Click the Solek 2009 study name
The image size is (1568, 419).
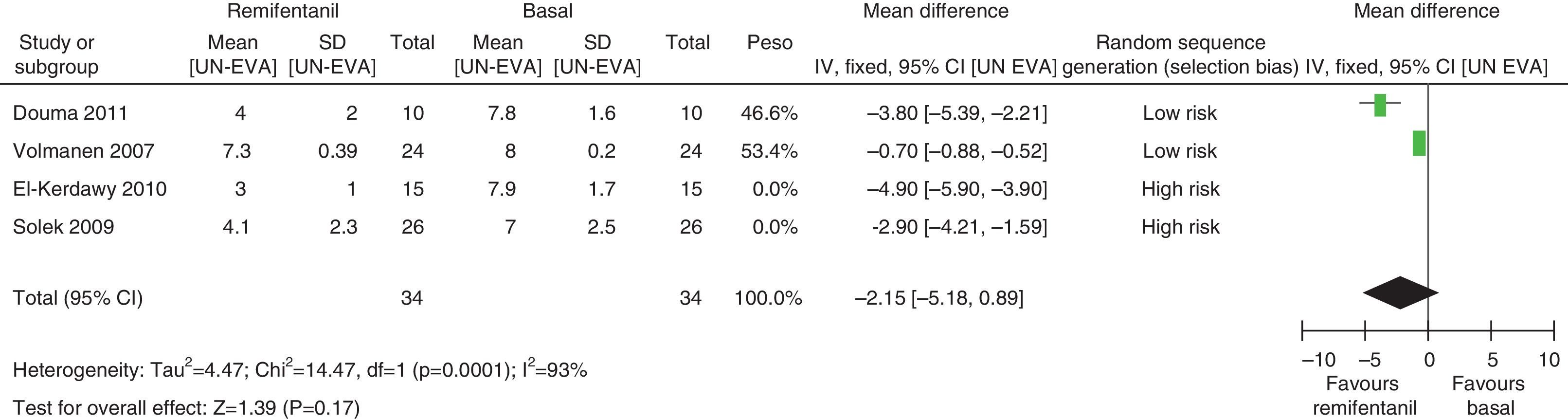click(63, 227)
